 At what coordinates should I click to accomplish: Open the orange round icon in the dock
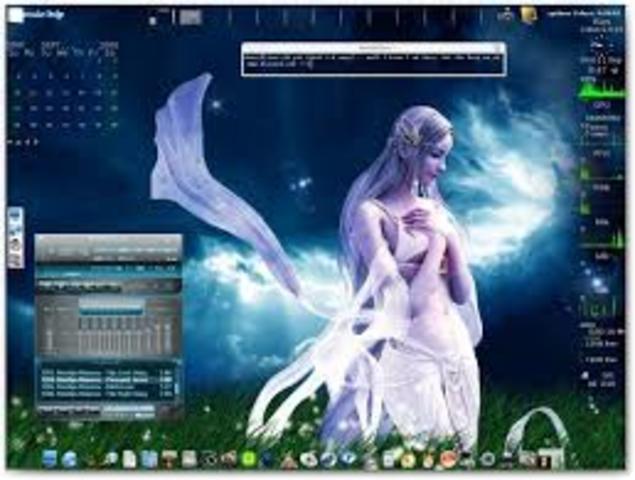(448, 459)
